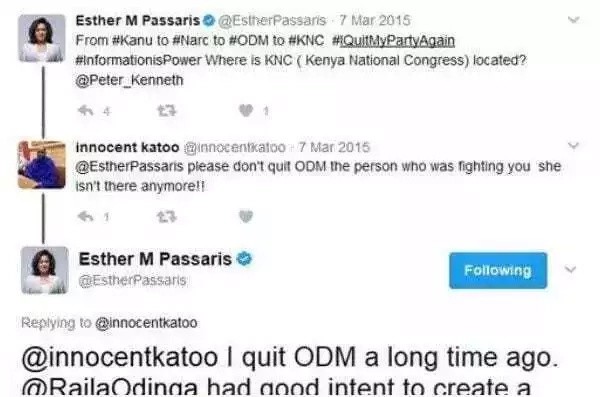Open innocent katoo's profile picture

(x=42, y=165)
